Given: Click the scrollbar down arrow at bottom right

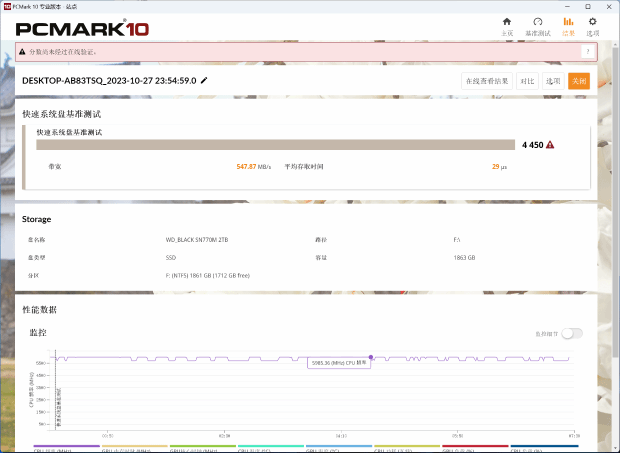Looking at the screenshot, I should pos(616,449).
